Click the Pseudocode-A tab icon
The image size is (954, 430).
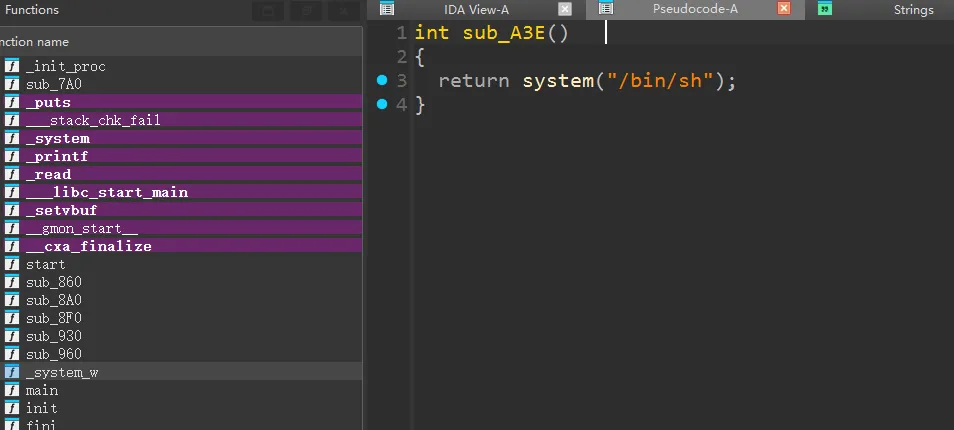point(605,9)
